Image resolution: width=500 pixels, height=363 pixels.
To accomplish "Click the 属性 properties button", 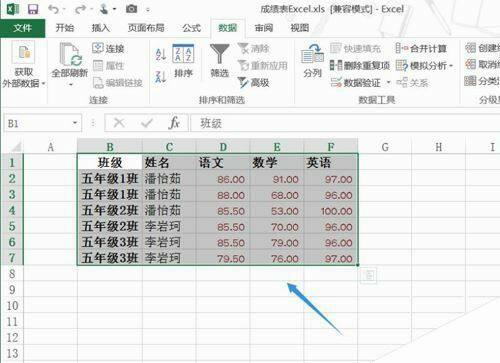I will 108,66.
